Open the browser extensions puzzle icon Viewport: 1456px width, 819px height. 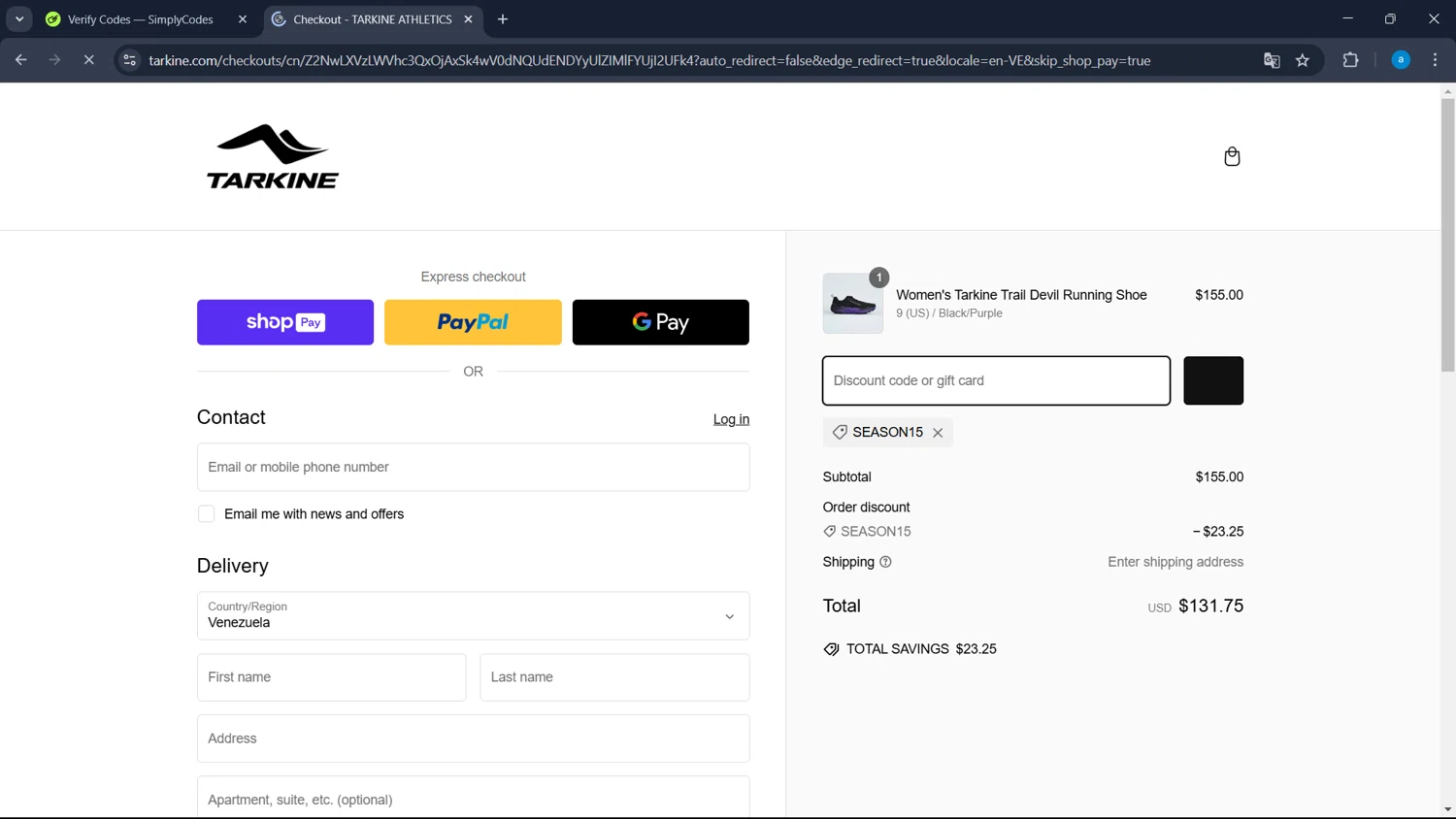[1350, 60]
